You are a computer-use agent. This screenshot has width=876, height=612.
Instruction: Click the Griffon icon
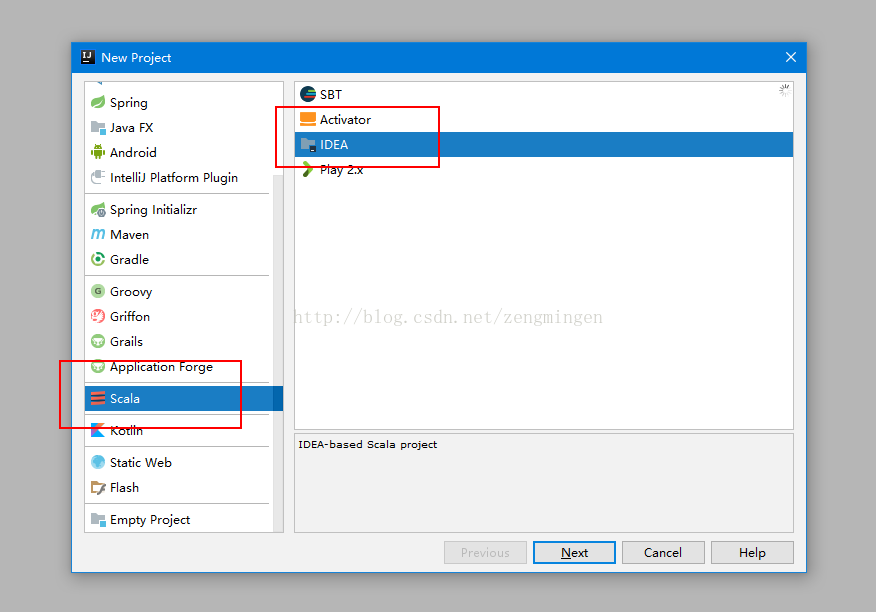click(x=98, y=316)
